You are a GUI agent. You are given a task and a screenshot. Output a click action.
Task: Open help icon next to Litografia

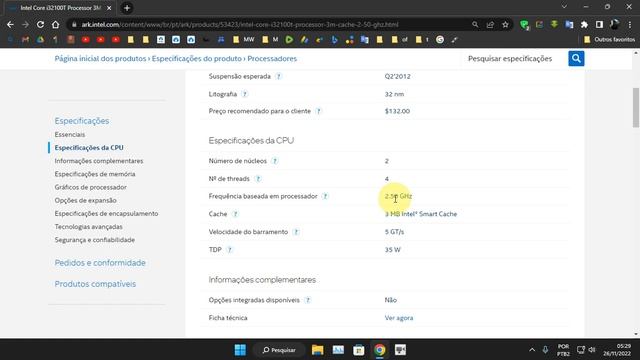(244, 94)
